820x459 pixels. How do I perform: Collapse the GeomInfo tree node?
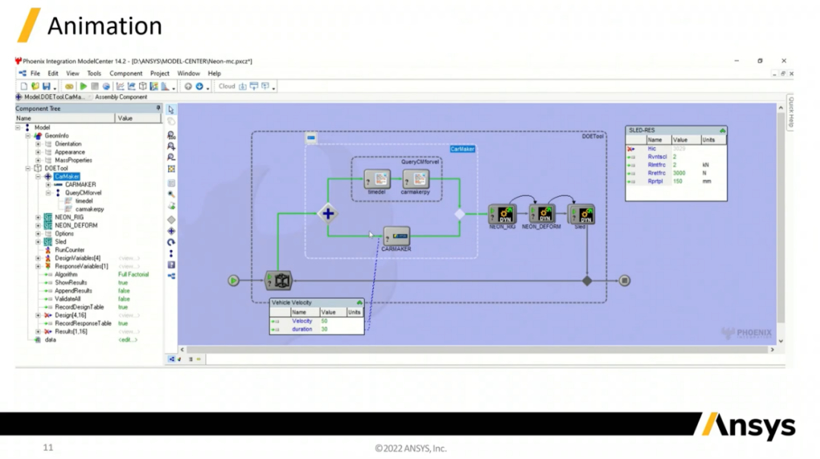[x=28, y=135]
